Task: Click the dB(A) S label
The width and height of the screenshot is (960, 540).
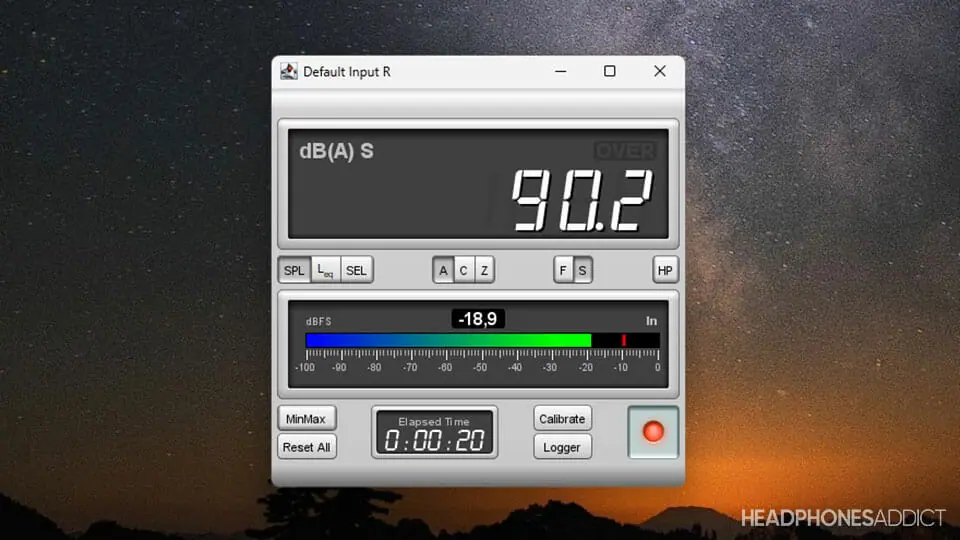Action: pos(336,151)
